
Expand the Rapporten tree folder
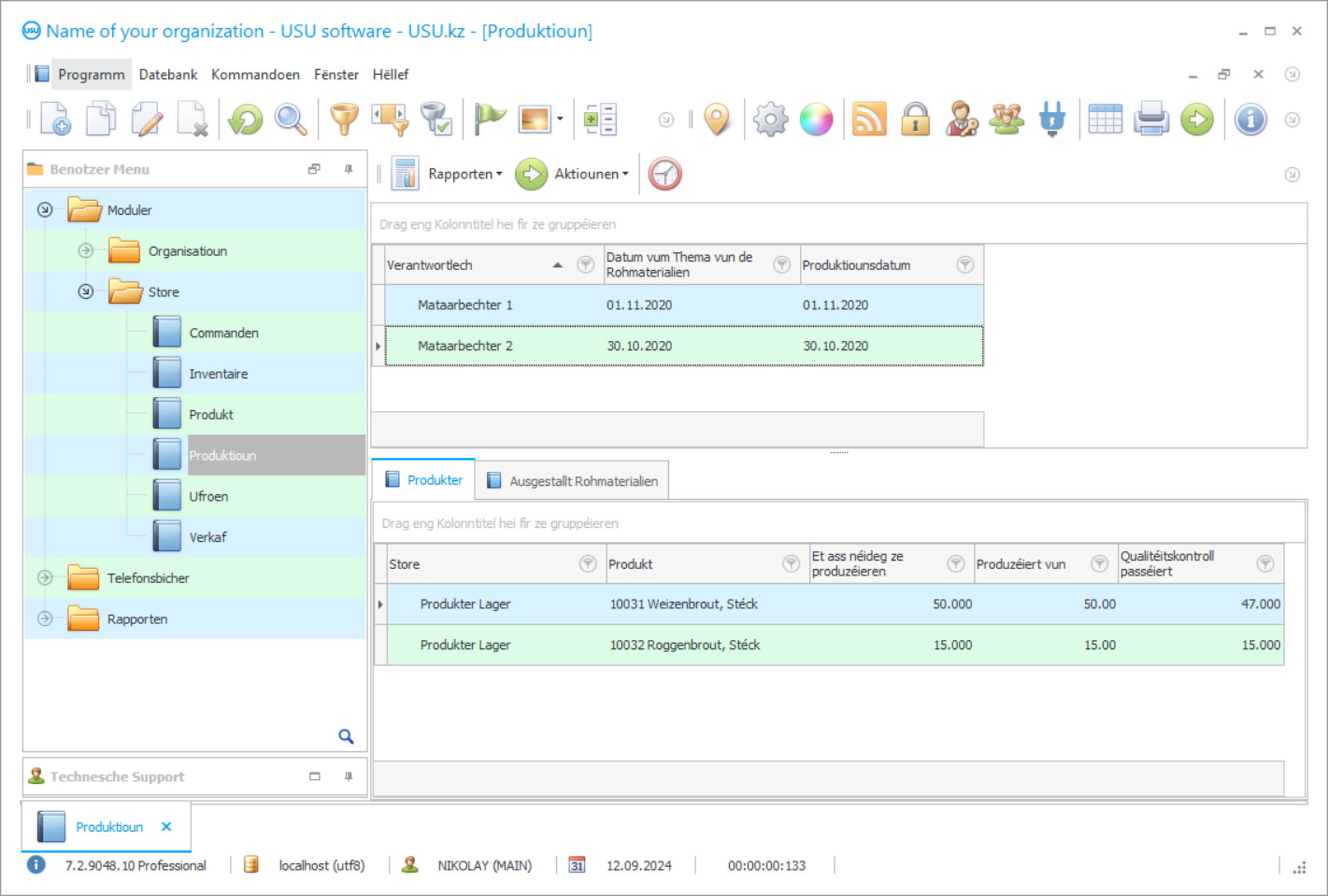[x=45, y=619]
